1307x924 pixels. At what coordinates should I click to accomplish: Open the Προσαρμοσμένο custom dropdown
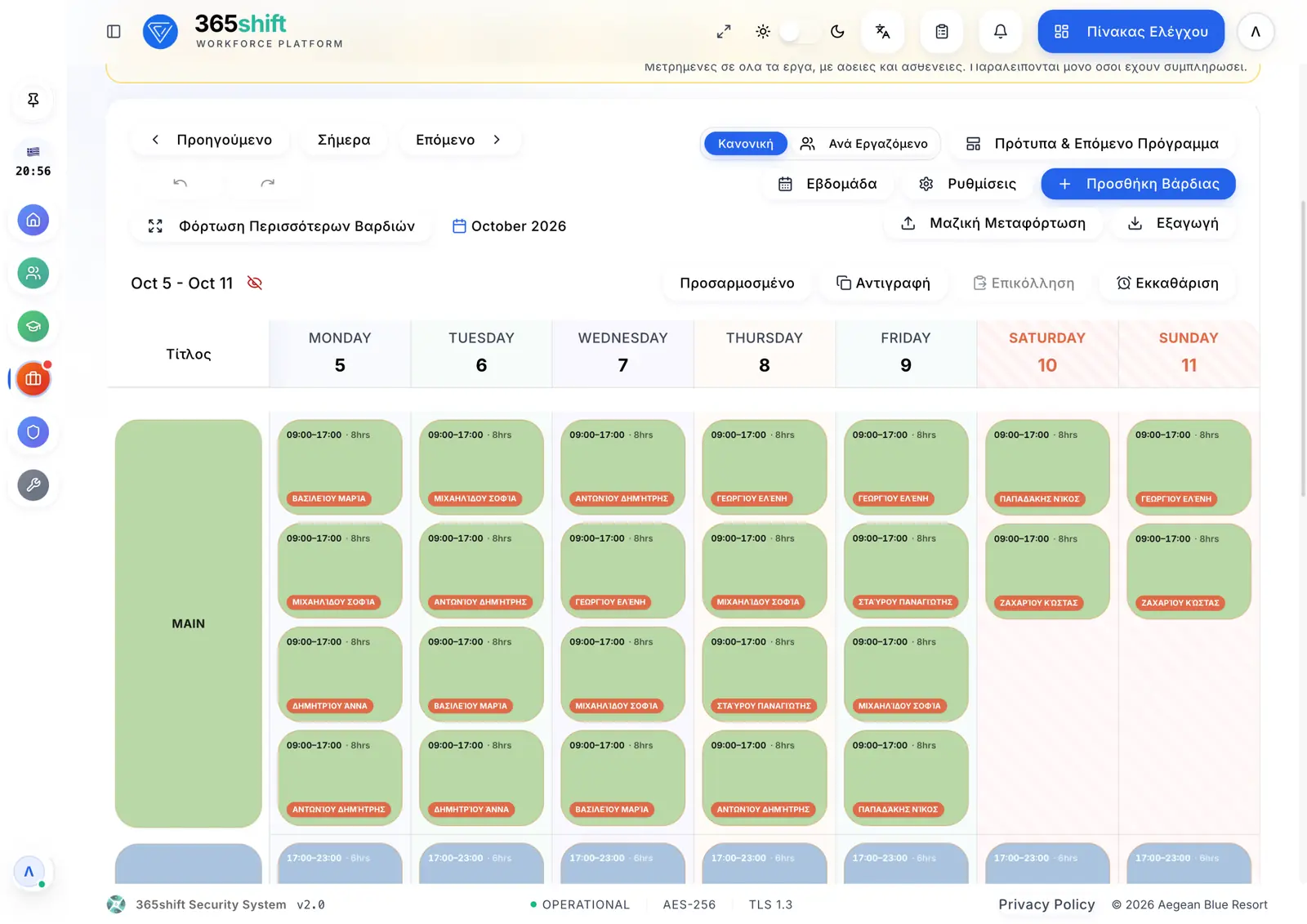click(x=737, y=283)
